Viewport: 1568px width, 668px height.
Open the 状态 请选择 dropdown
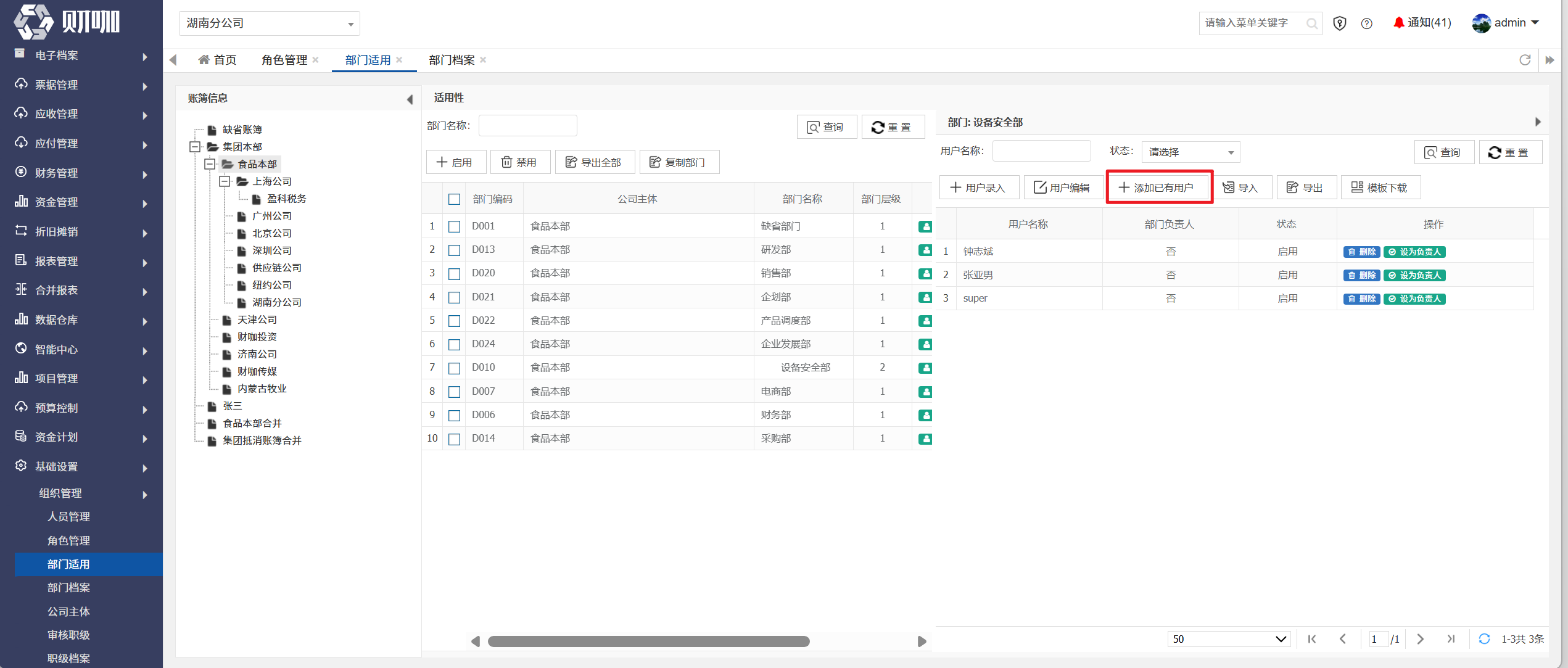[x=1190, y=152]
